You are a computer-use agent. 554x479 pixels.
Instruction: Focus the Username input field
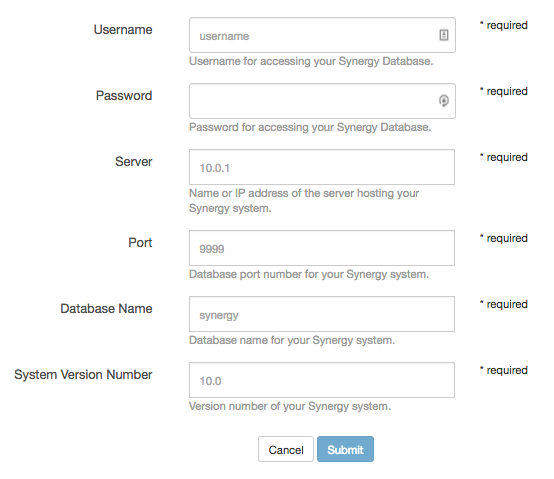(322, 35)
